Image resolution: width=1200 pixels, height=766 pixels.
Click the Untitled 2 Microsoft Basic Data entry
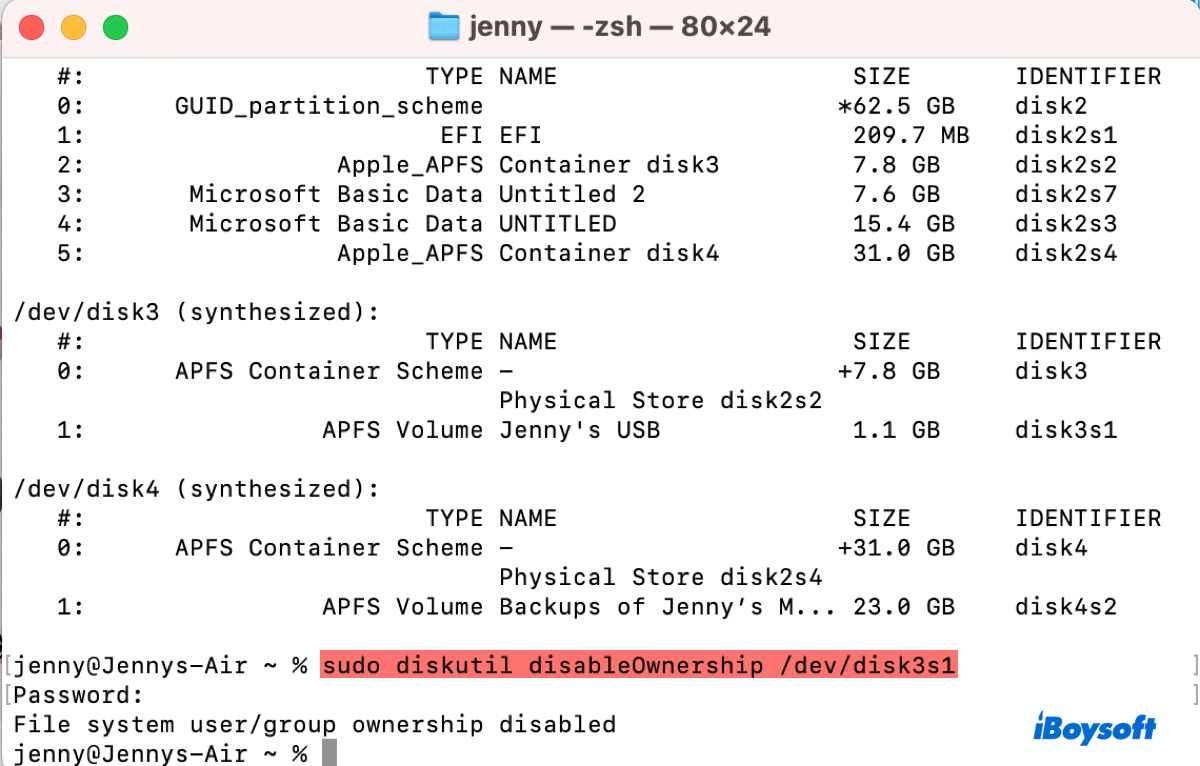pyautogui.click(x=570, y=194)
